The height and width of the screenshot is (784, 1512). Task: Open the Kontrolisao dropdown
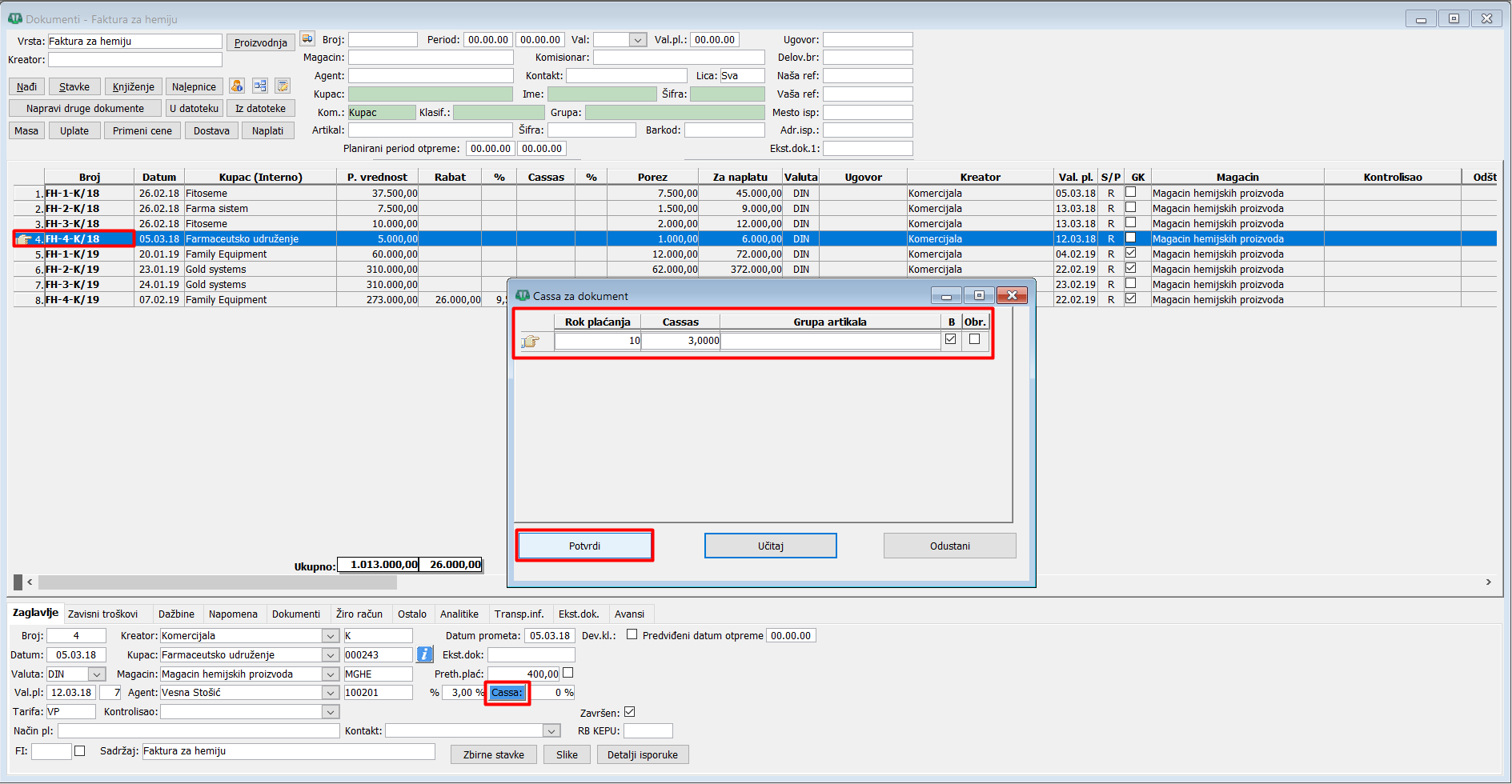coord(331,712)
